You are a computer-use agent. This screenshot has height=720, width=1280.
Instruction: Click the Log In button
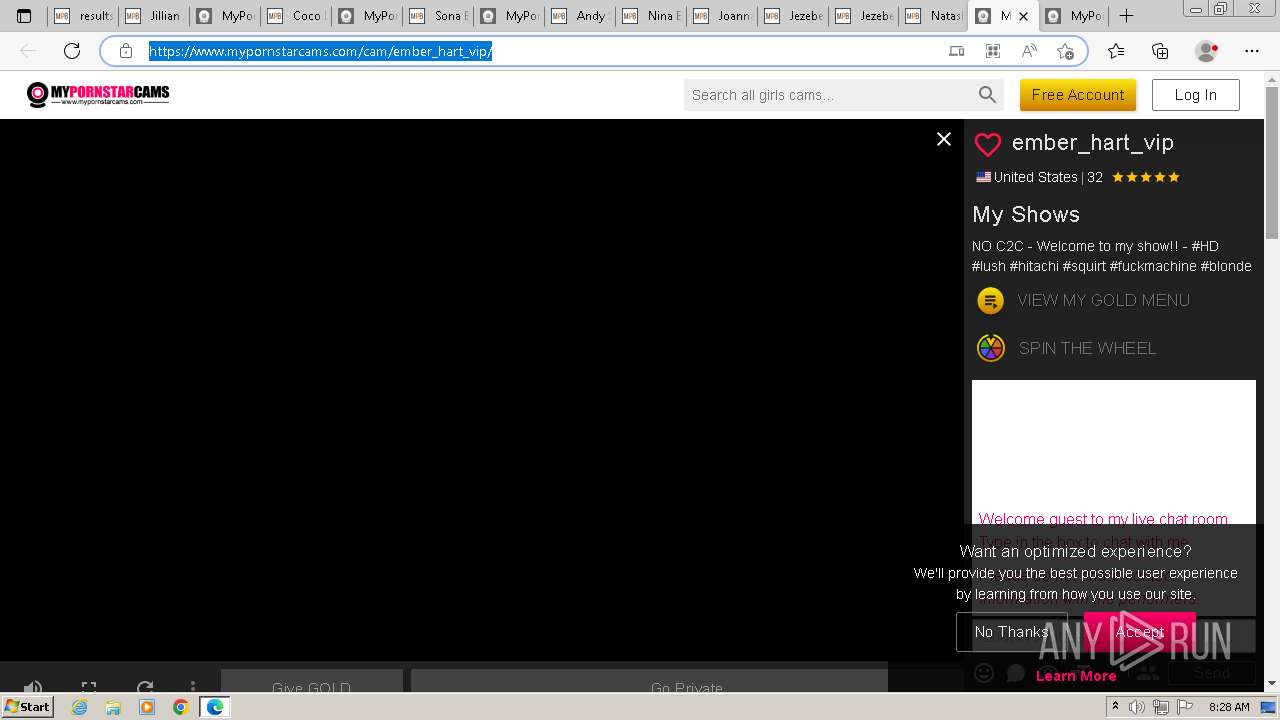1196,95
